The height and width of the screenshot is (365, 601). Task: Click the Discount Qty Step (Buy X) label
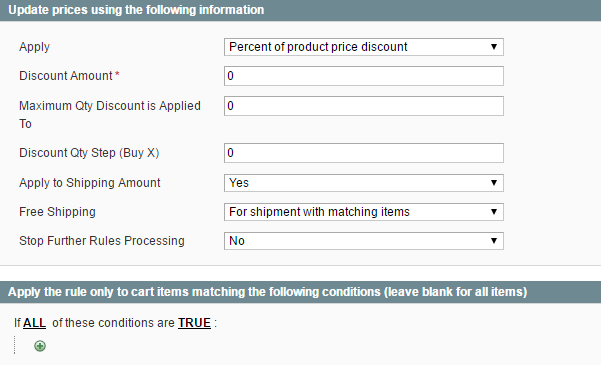tap(89, 153)
